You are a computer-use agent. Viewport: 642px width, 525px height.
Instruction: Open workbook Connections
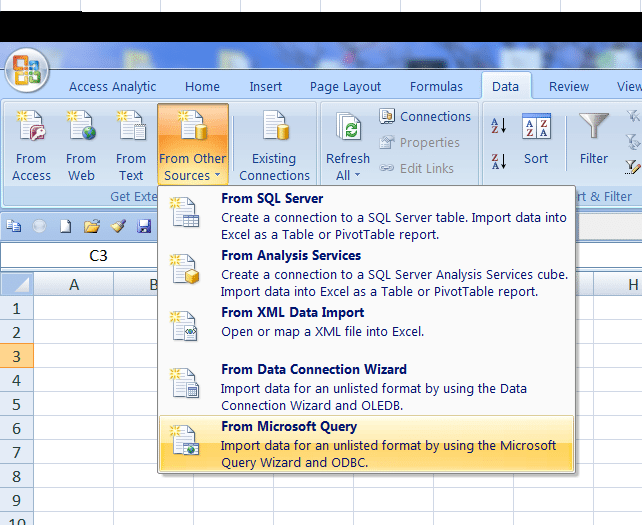(425, 117)
